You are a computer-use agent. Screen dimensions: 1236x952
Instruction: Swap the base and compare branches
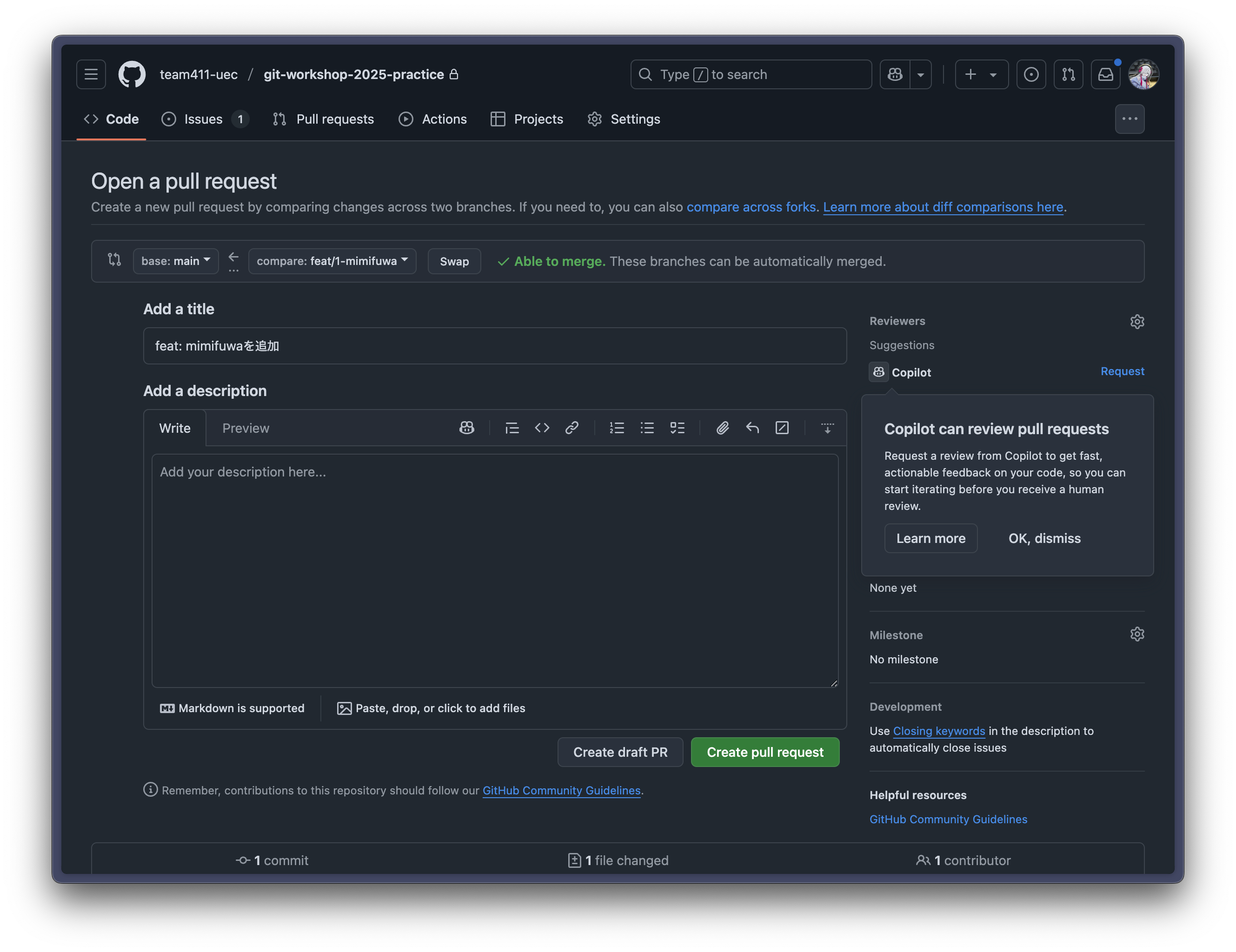click(454, 261)
